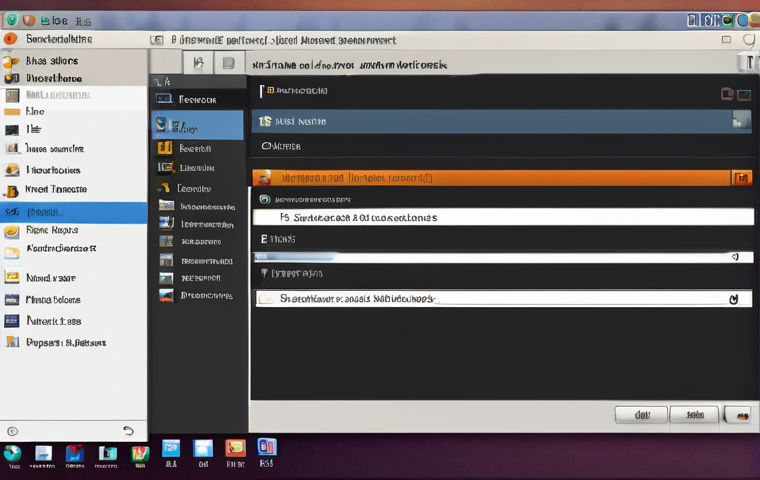Click the first grey button in the dialog's bottom bar
The width and height of the screenshot is (760, 480).
click(x=641, y=415)
